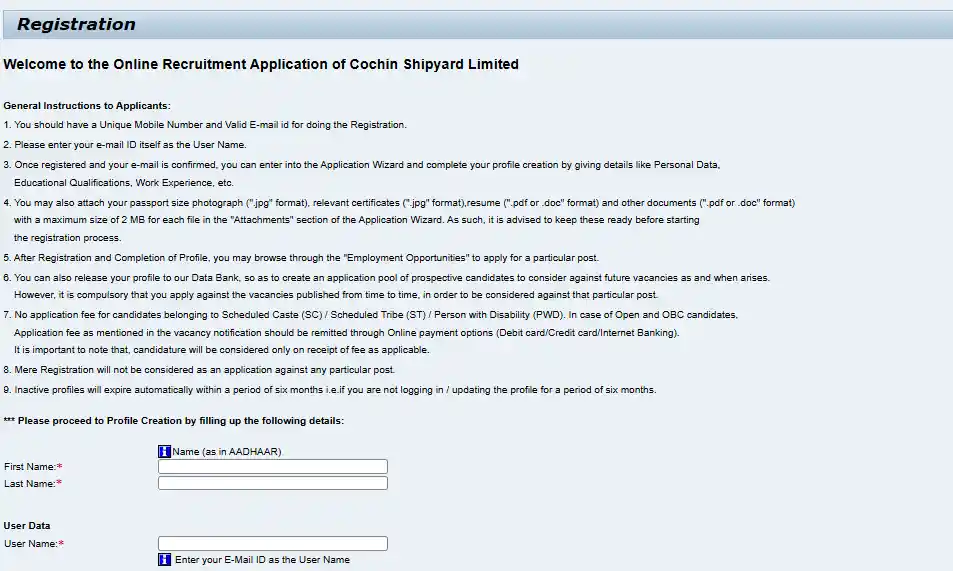Click the Please proceed to Profile Creation text

pyautogui.click(x=174, y=421)
